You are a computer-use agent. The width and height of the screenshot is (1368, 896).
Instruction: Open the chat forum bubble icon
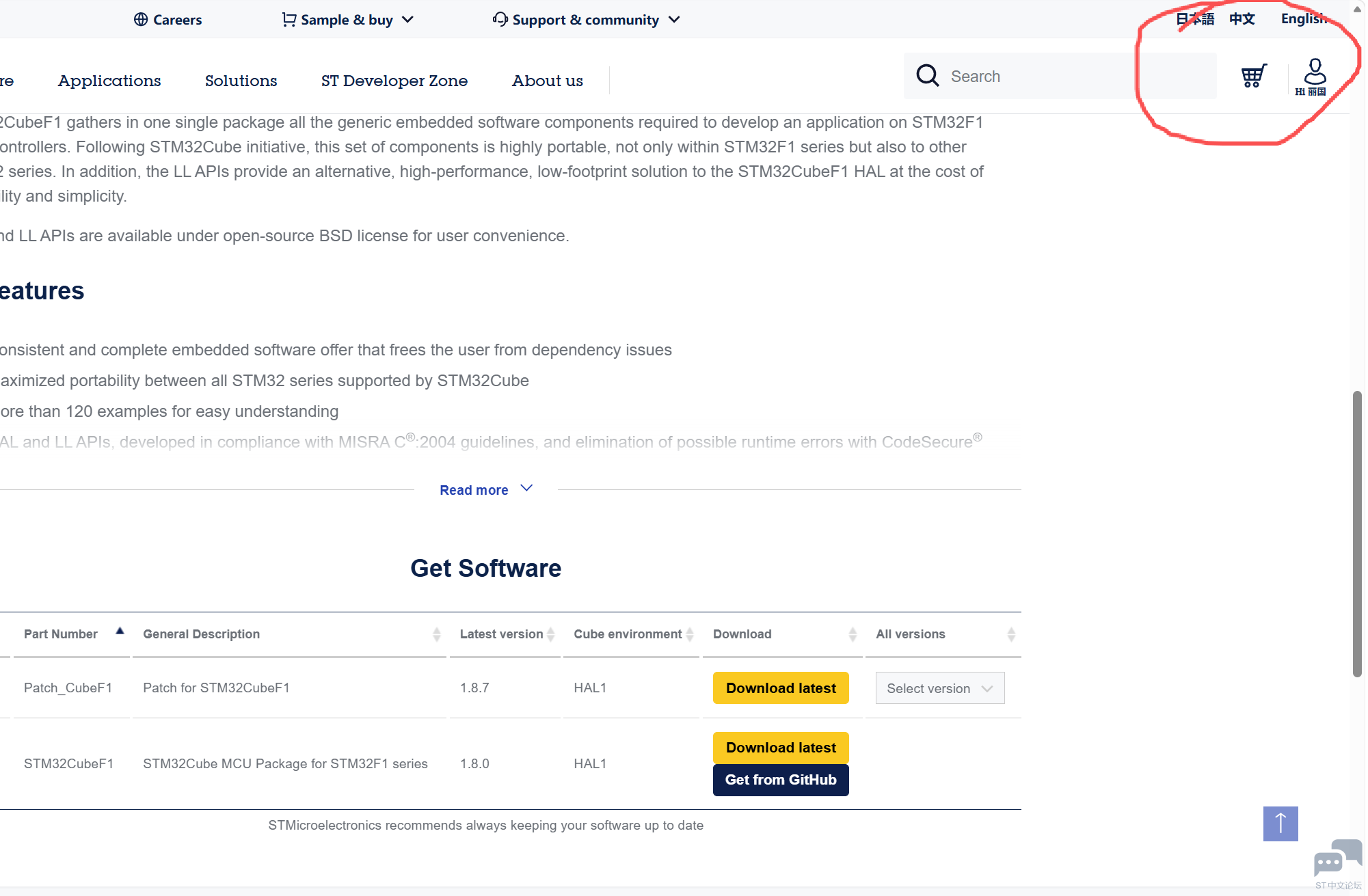[1338, 859]
